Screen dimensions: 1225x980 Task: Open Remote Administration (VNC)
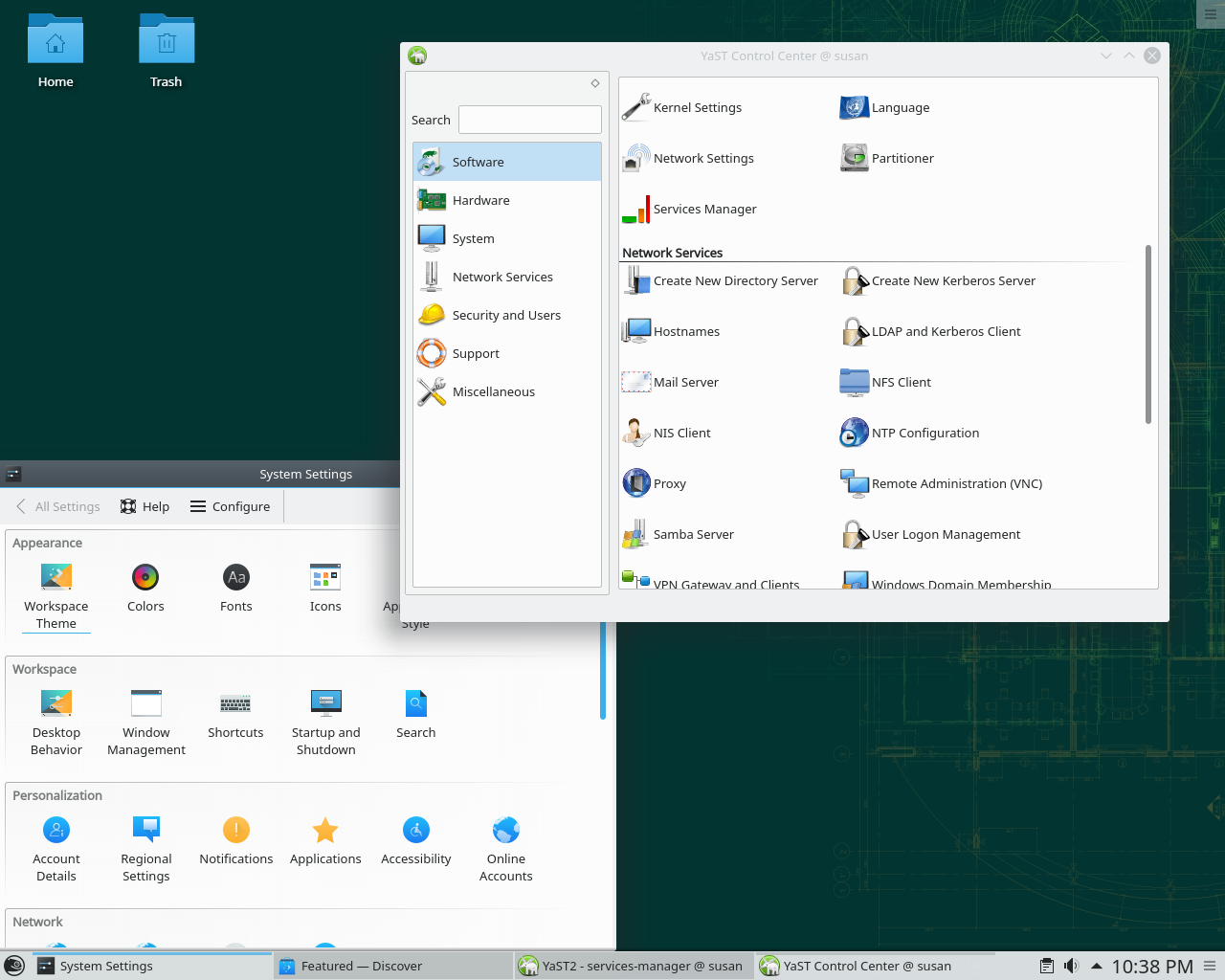tap(941, 483)
